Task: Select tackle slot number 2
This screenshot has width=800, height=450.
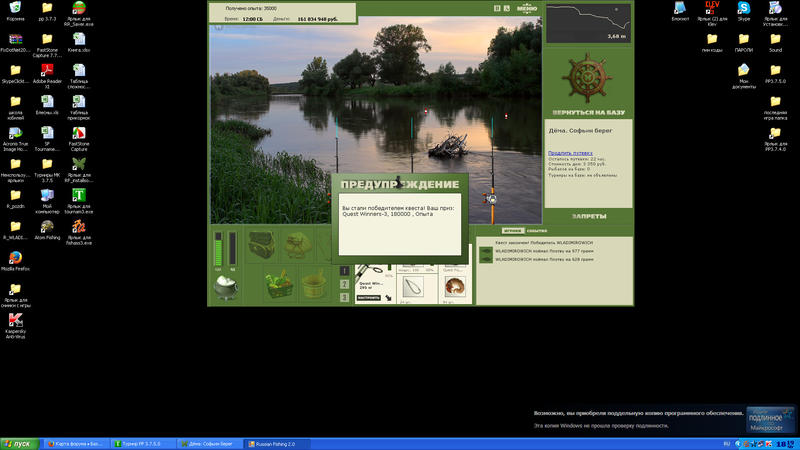Action: click(344, 284)
